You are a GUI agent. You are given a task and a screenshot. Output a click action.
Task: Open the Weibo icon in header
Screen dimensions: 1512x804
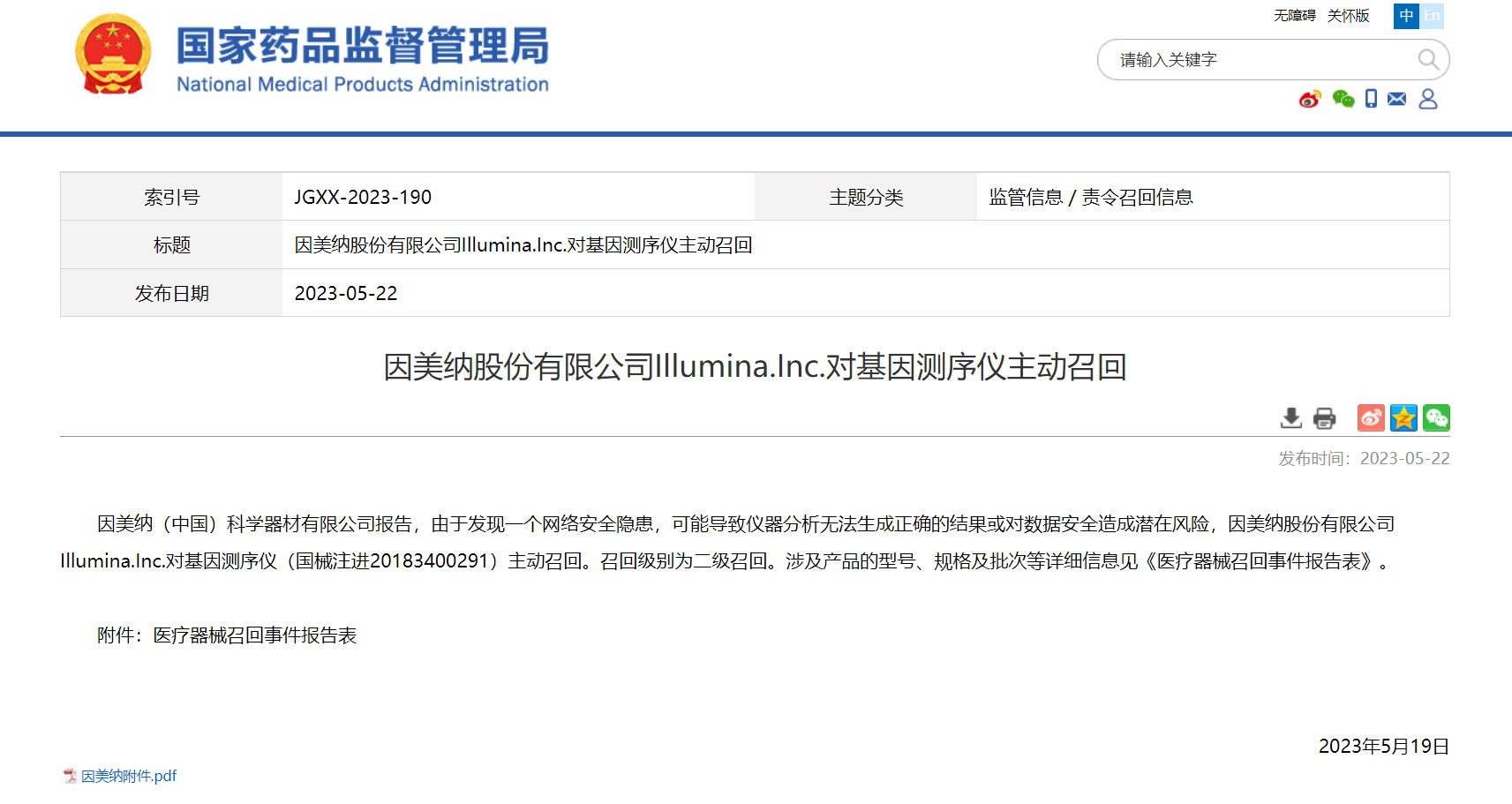(x=1310, y=99)
